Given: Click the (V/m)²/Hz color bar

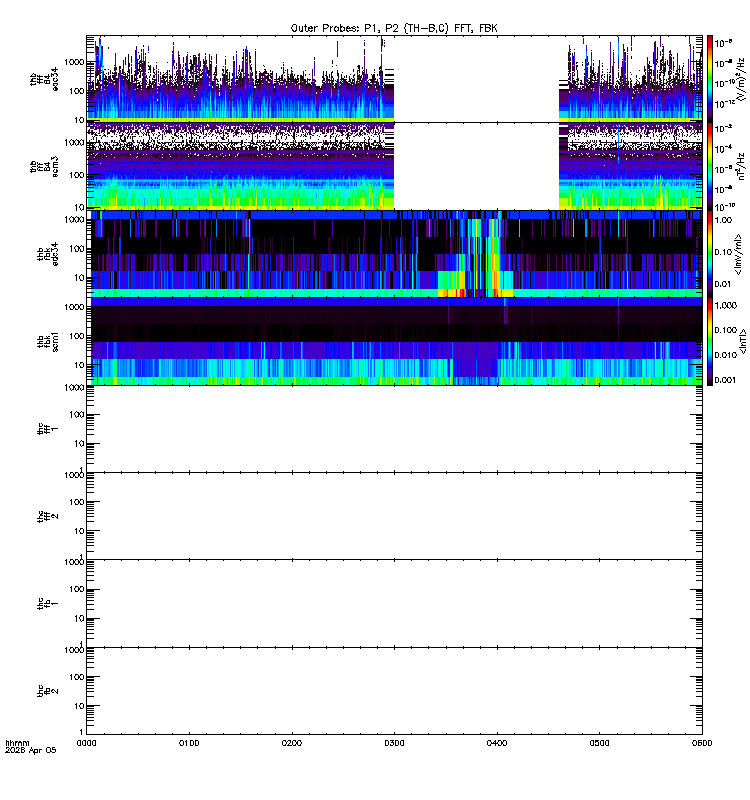Looking at the screenshot, I should [710, 79].
